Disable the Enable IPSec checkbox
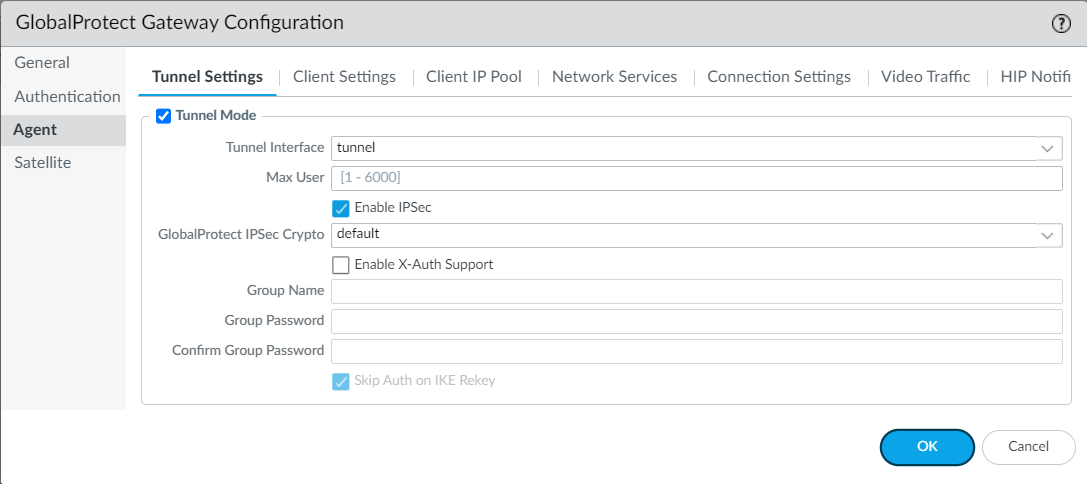Screen dimensions: 1087x484 click(341, 208)
